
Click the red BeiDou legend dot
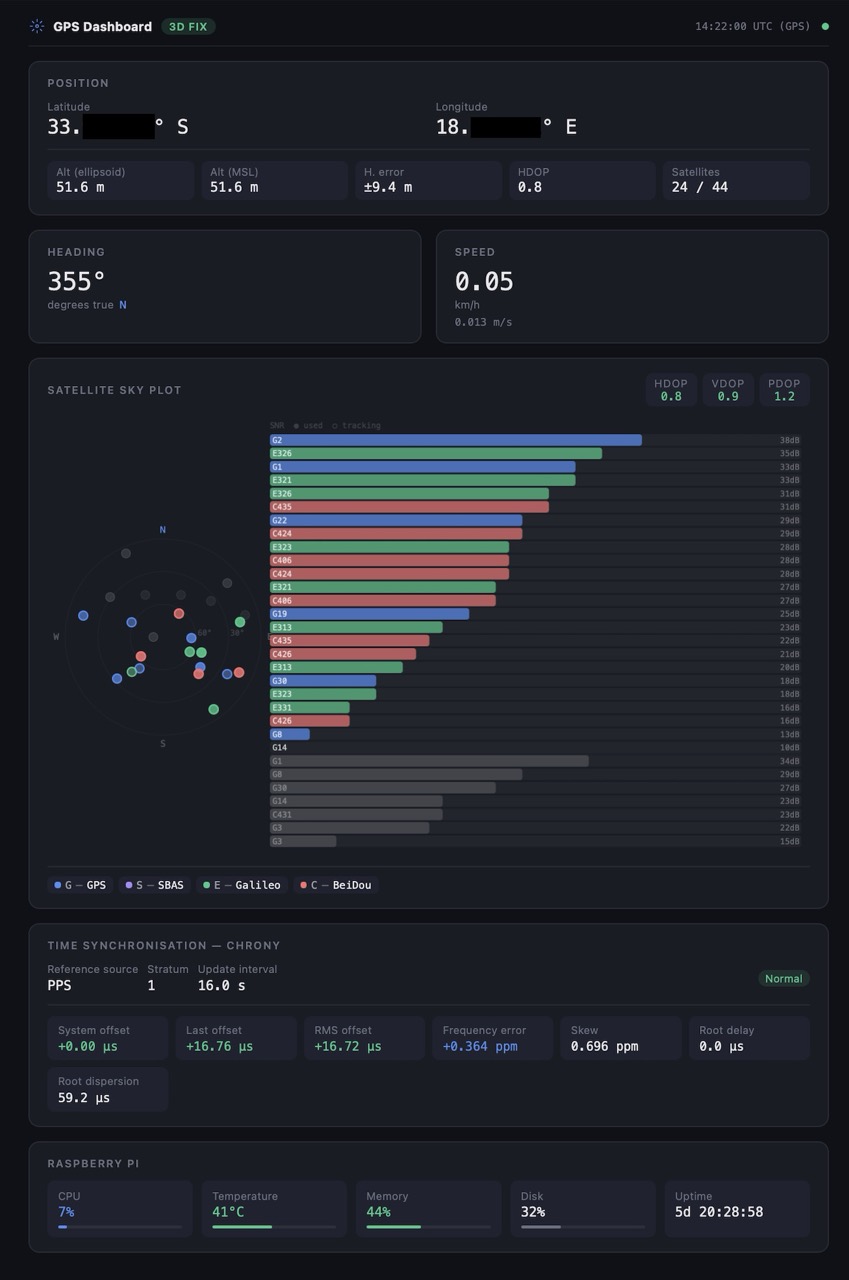coord(304,885)
